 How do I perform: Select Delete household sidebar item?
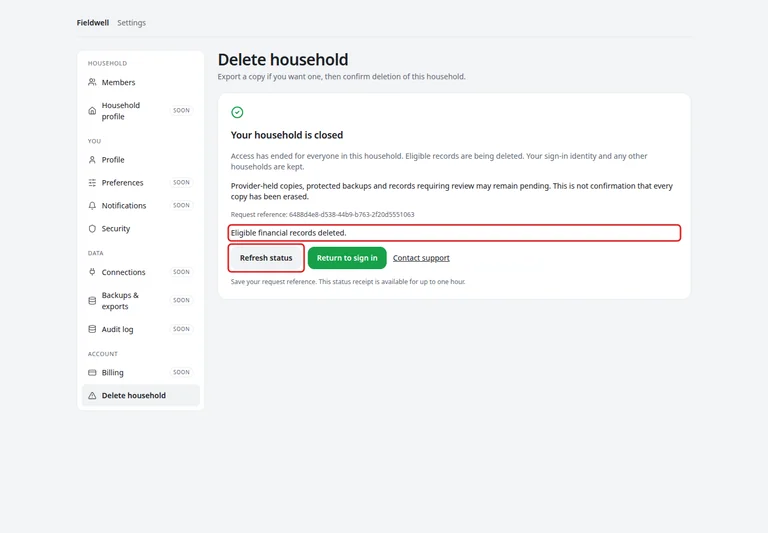pyautogui.click(x=141, y=396)
